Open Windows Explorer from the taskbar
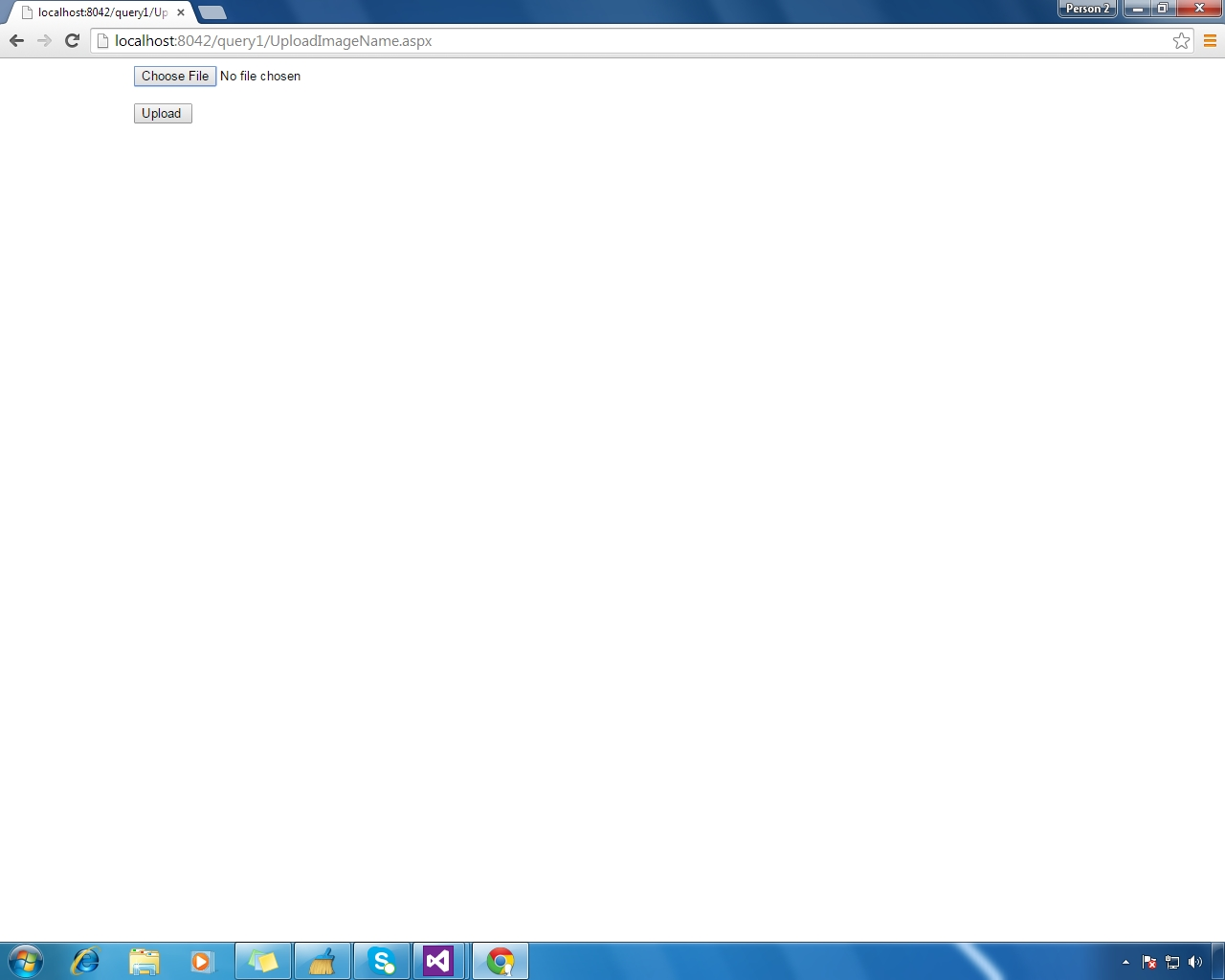 (145, 960)
